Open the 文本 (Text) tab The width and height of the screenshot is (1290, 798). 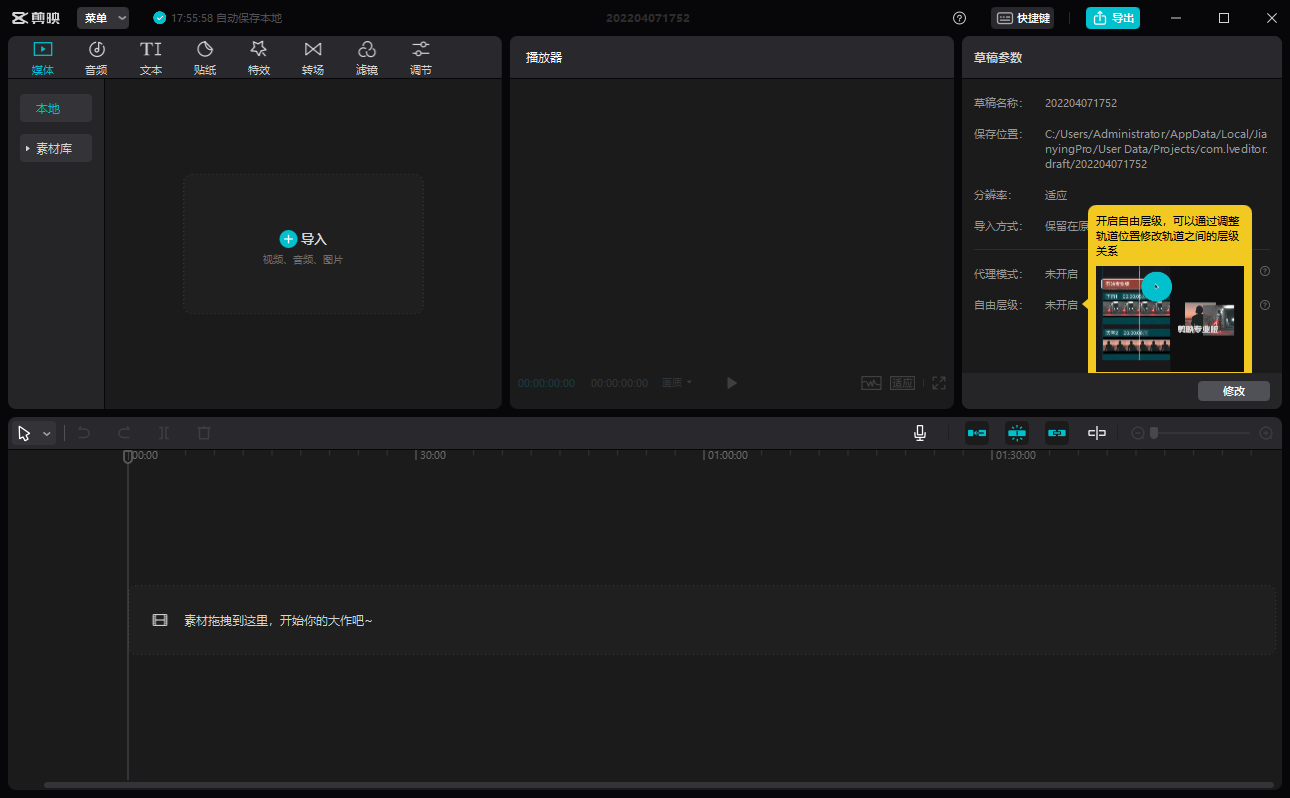(x=151, y=58)
